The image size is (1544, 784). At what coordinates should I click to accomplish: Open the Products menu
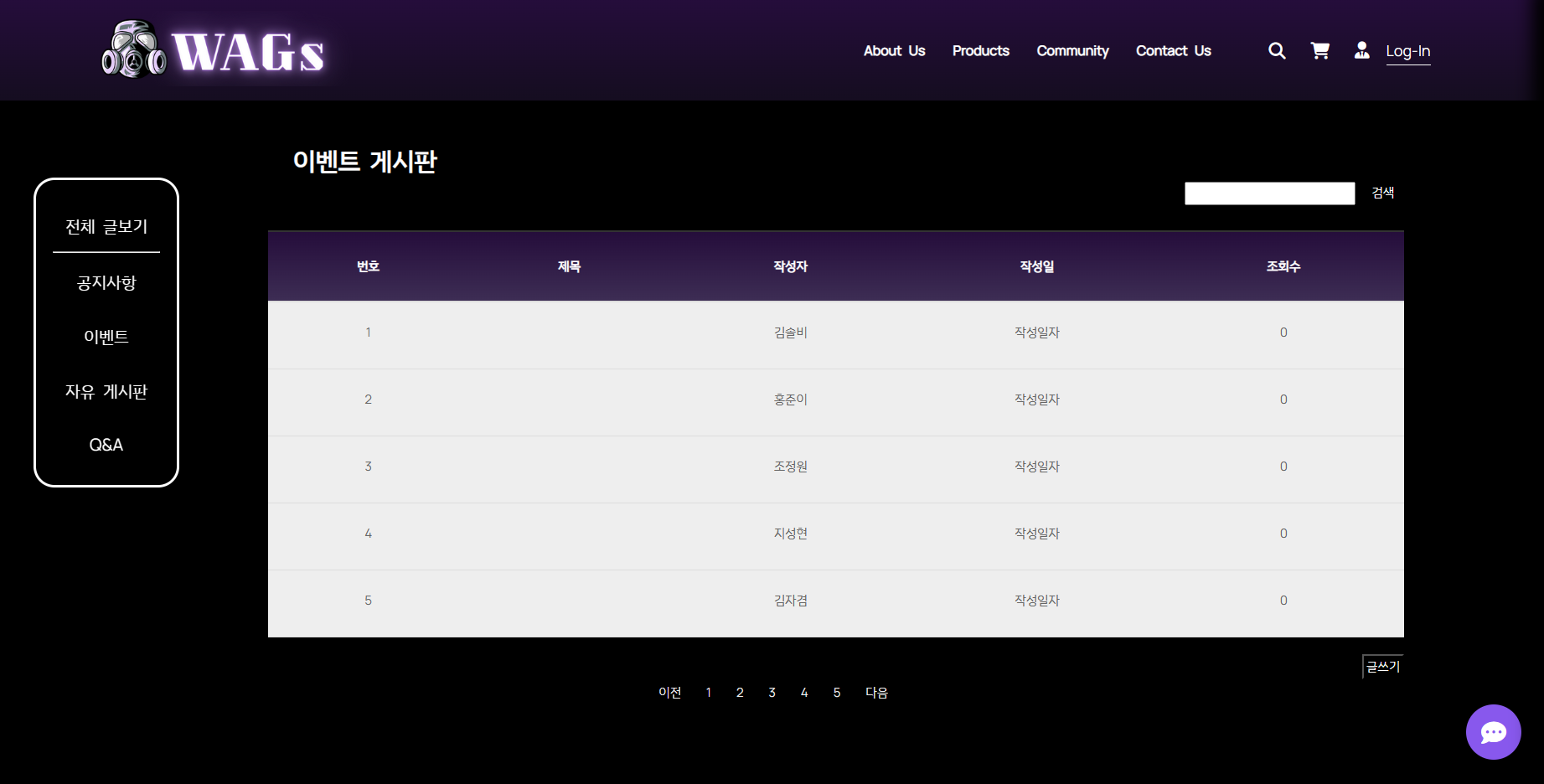coord(980,51)
